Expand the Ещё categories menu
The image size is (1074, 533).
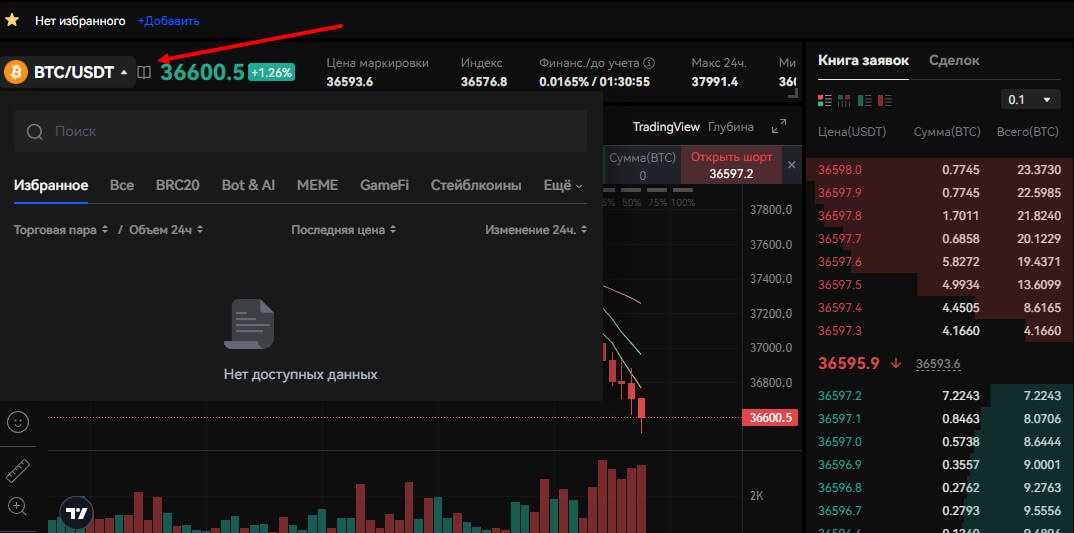click(x=562, y=185)
